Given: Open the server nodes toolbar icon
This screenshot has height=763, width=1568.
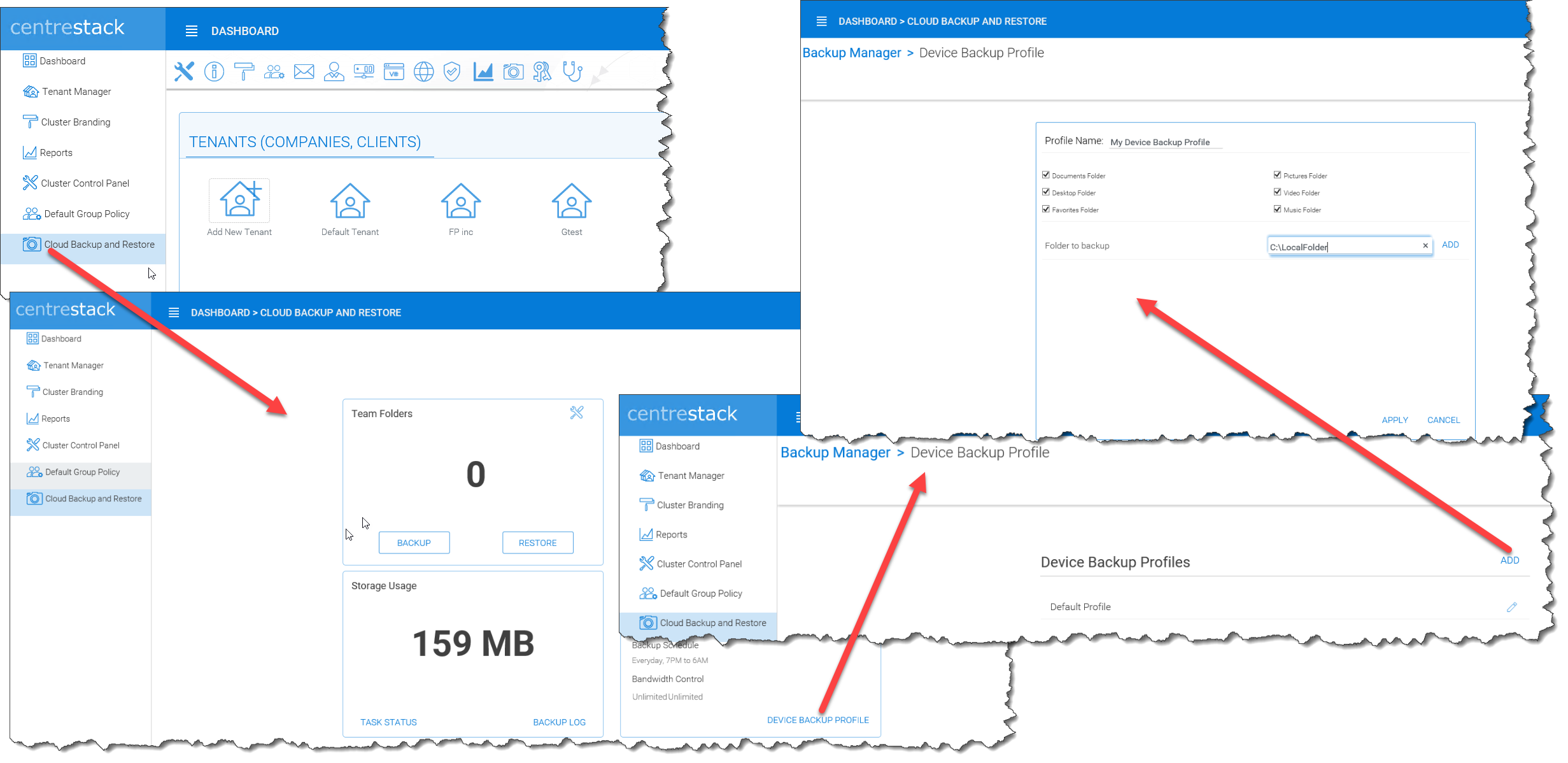Looking at the screenshot, I should pyautogui.click(x=364, y=71).
